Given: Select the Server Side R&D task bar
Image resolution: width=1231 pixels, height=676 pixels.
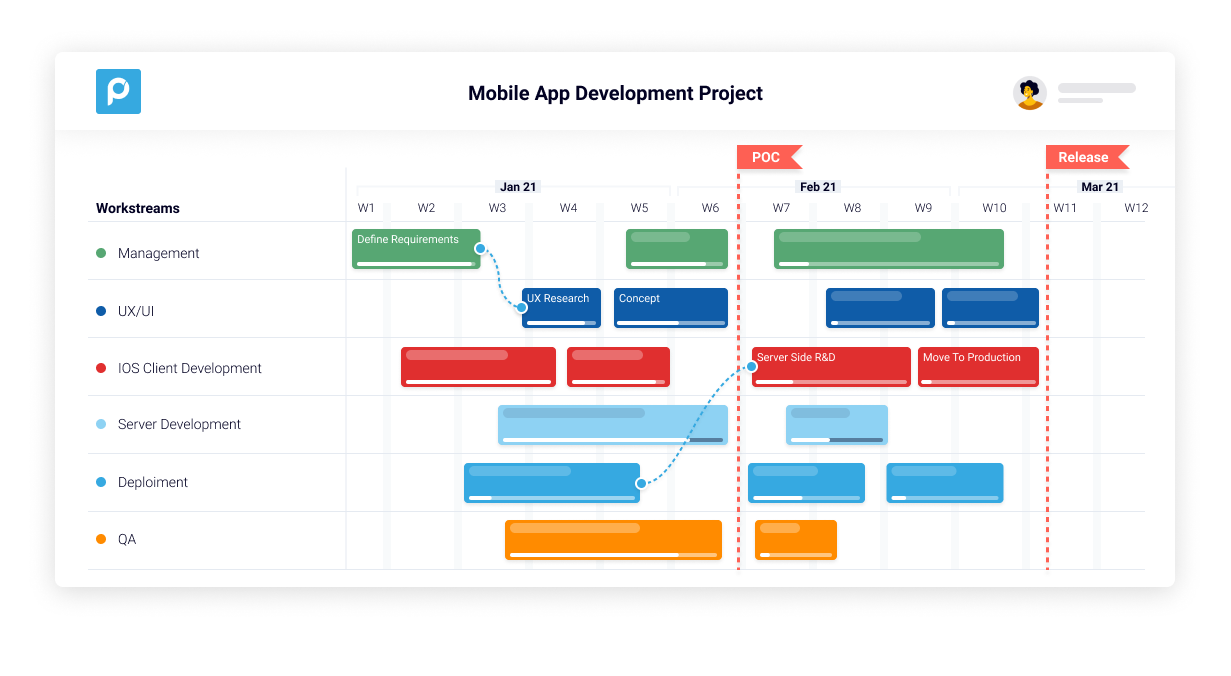Looking at the screenshot, I should pyautogui.click(x=831, y=367).
